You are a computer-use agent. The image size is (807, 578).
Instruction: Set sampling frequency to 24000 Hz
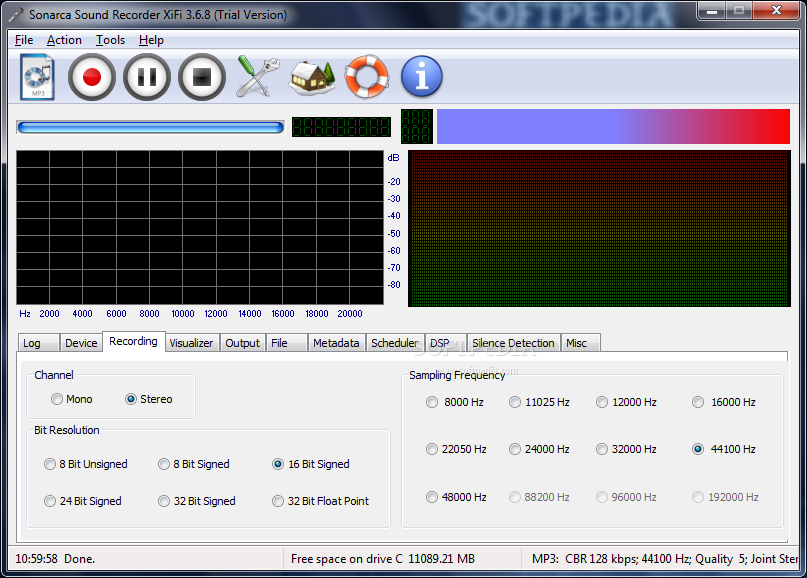pyautogui.click(x=539, y=449)
